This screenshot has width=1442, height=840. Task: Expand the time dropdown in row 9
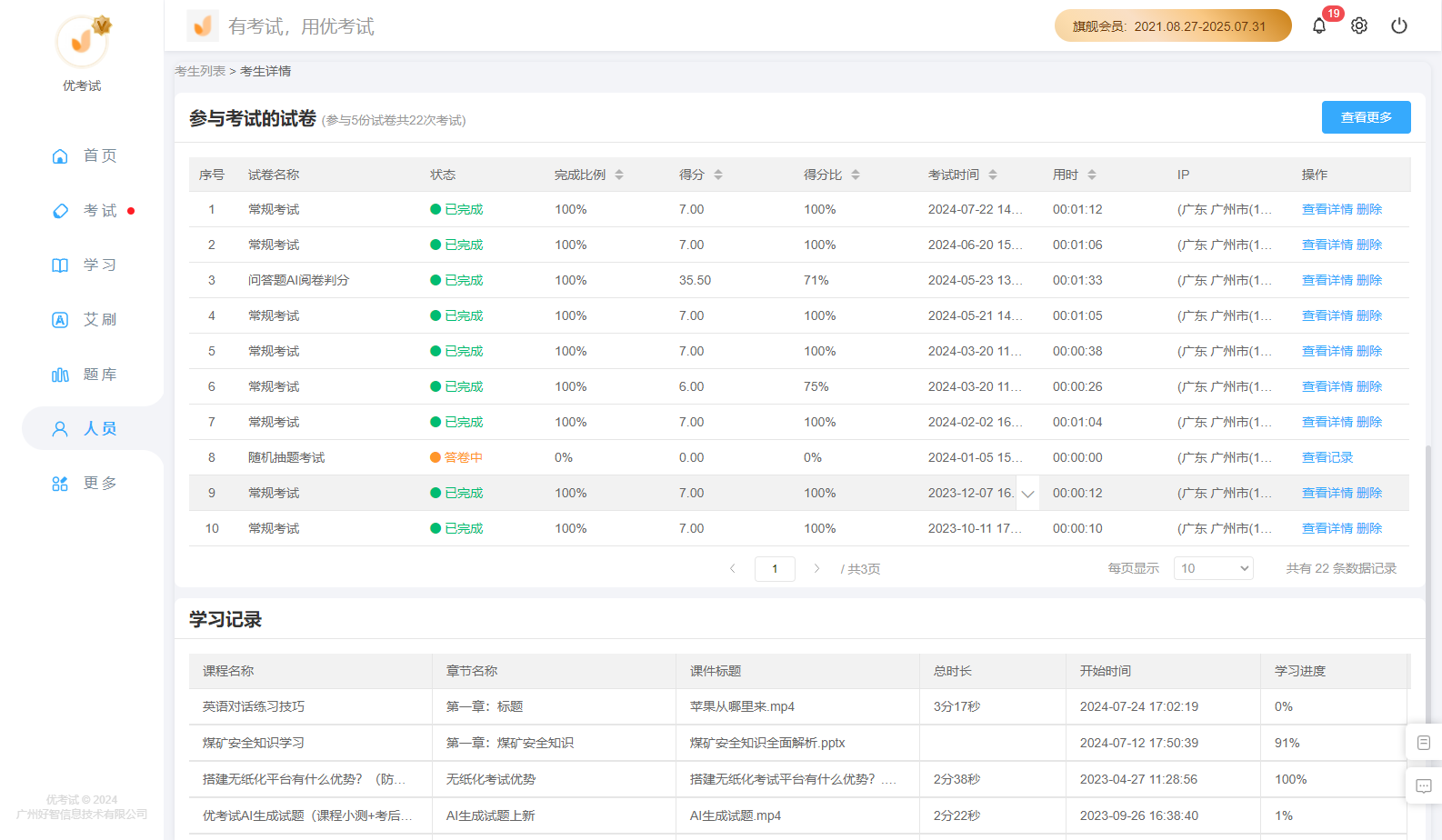pos(1028,494)
